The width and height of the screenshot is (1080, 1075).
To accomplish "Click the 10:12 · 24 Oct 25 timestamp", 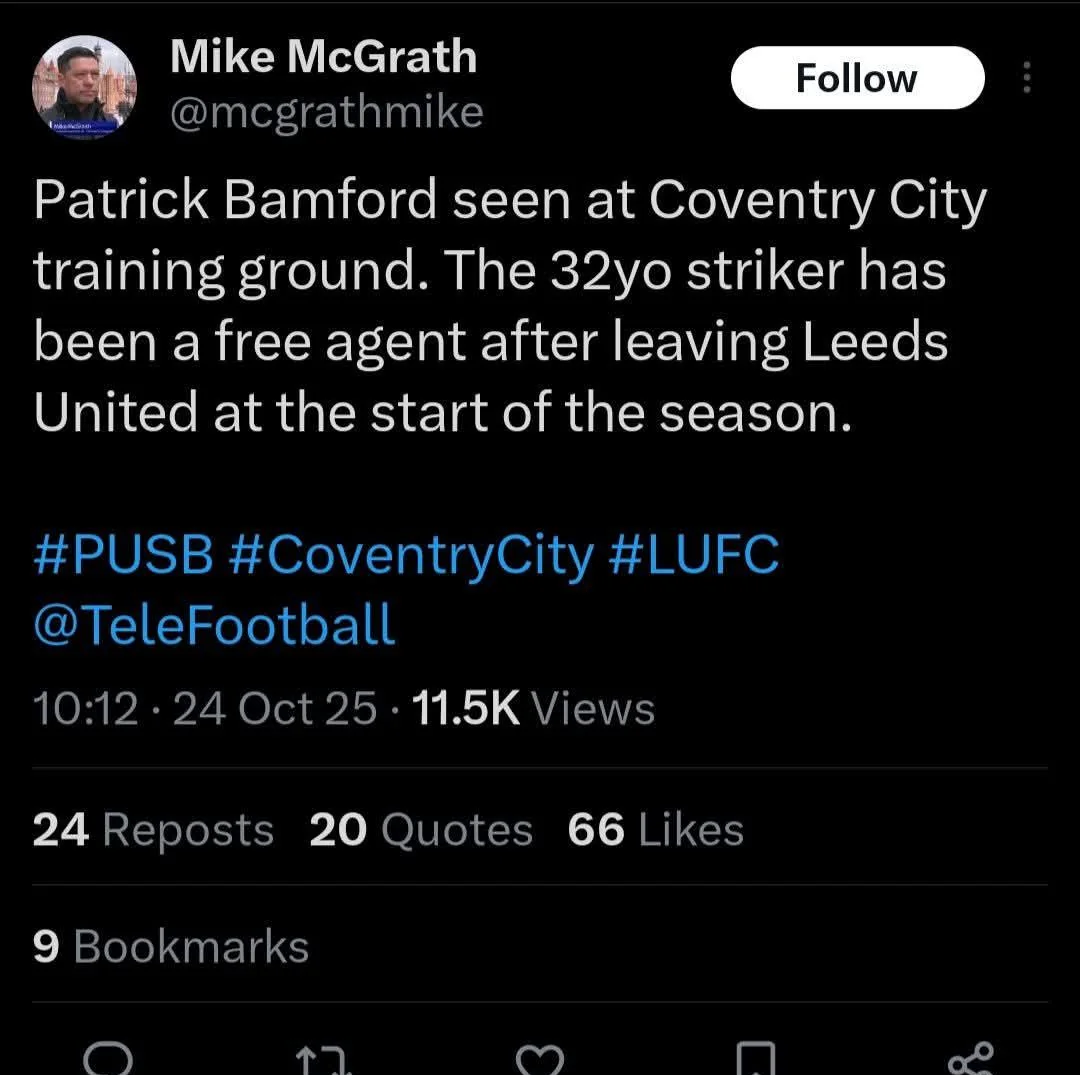I will pos(205,709).
